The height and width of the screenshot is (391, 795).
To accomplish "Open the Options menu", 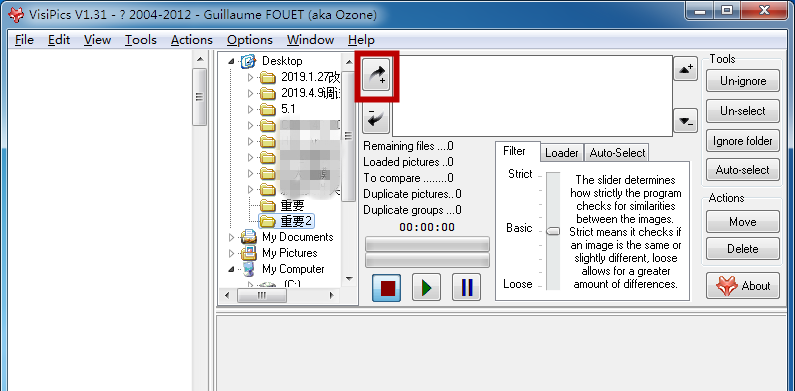I will [249, 40].
